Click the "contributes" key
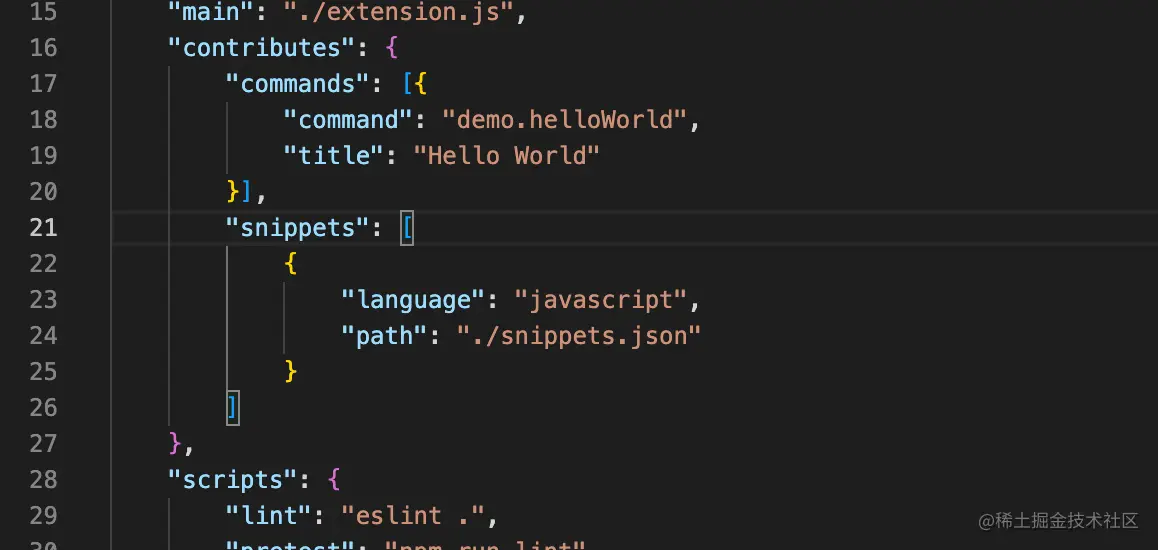The width and height of the screenshot is (1158, 550). click(x=261, y=48)
